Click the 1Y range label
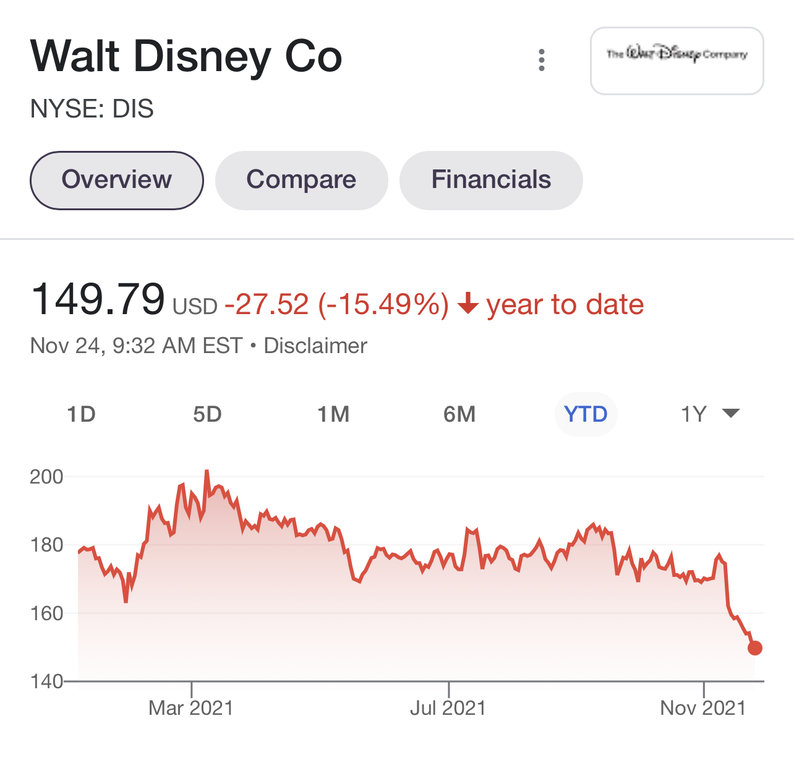 (x=693, y=414)
